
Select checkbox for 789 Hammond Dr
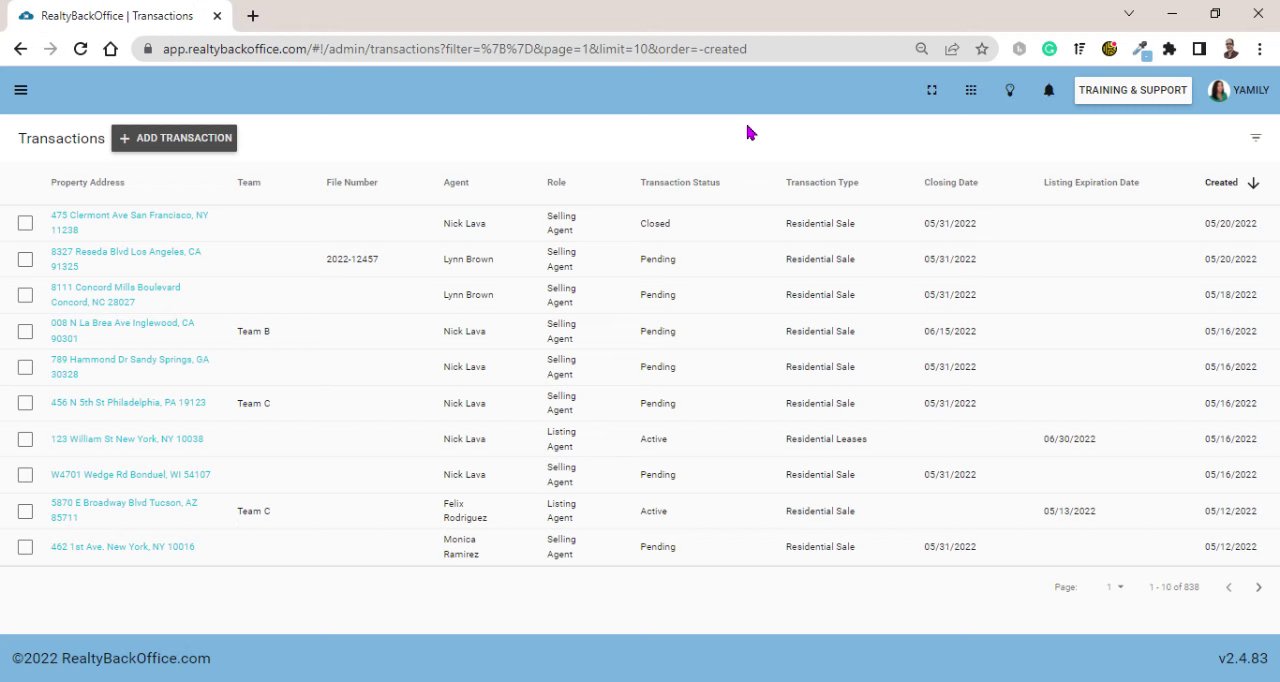[25, 367]
